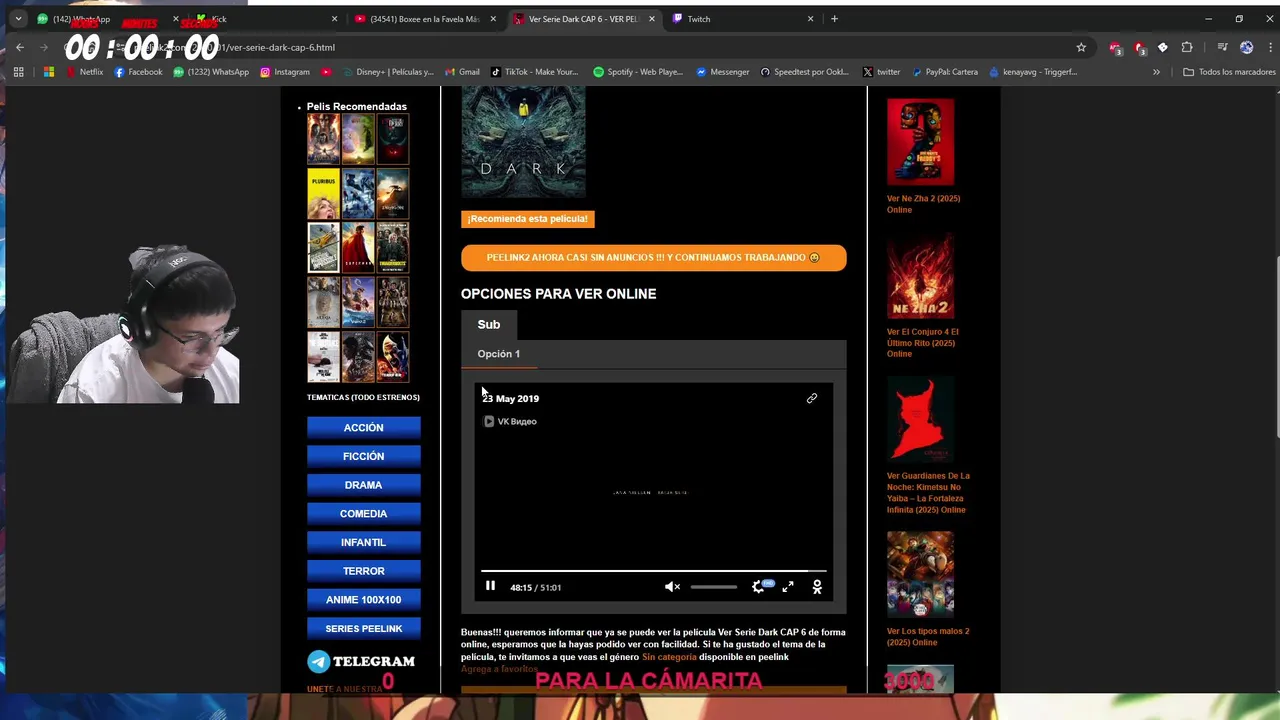The height and width of the screenshot is (720, 1280).
Task: Open the TikTok bookmark
Action: click(x=535, y=72)
